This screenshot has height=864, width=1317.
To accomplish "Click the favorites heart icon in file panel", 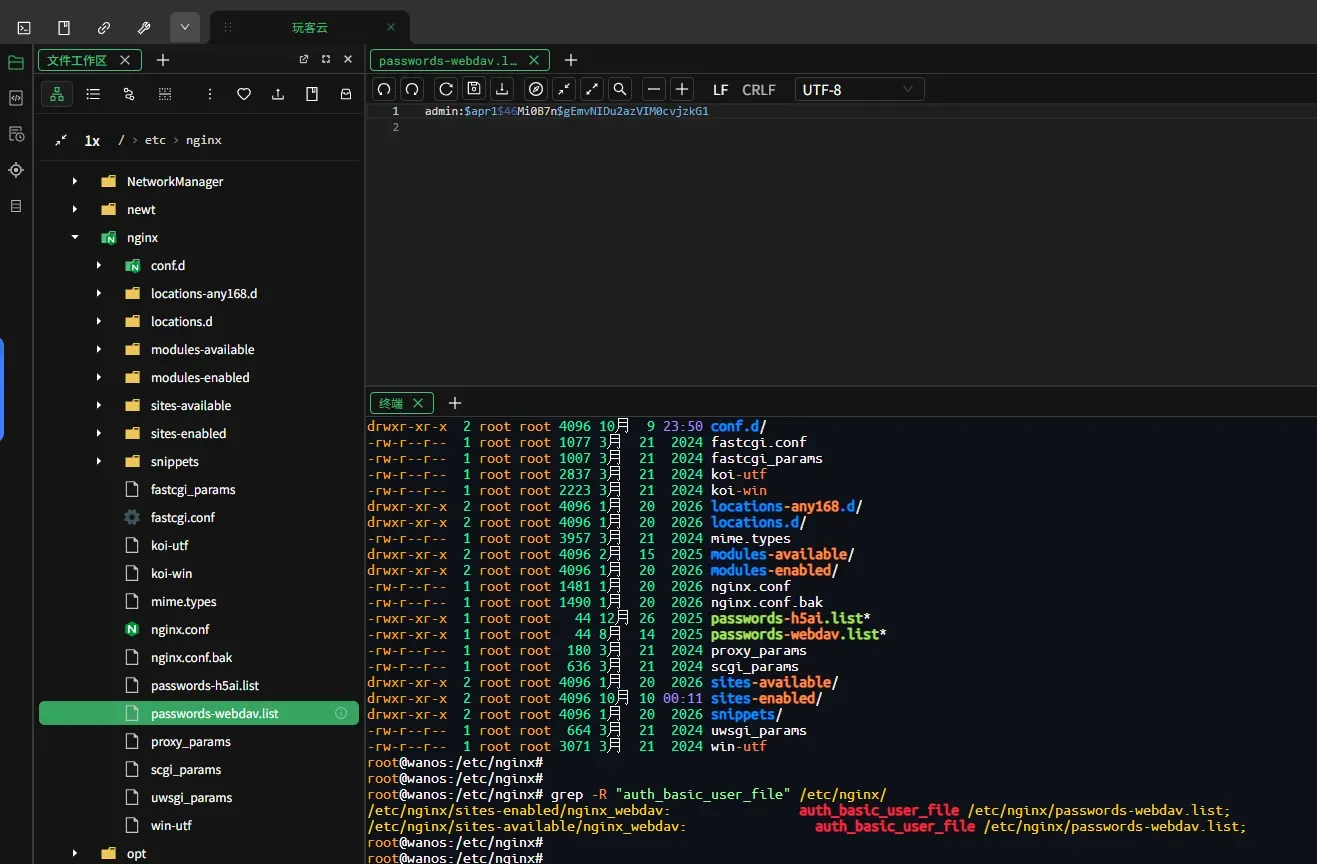I will [x=243, y=94].
